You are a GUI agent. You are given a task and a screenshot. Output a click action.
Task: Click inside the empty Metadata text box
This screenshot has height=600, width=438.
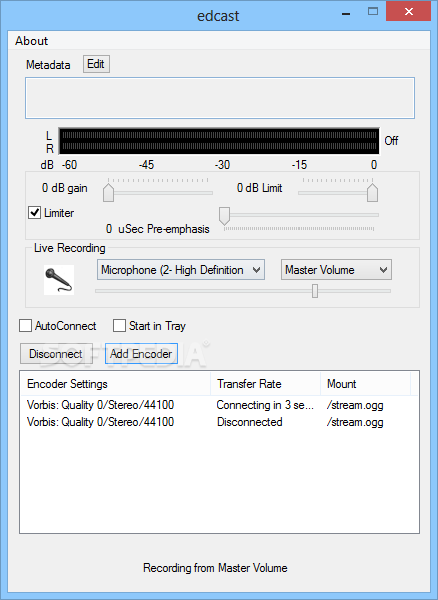220,98
